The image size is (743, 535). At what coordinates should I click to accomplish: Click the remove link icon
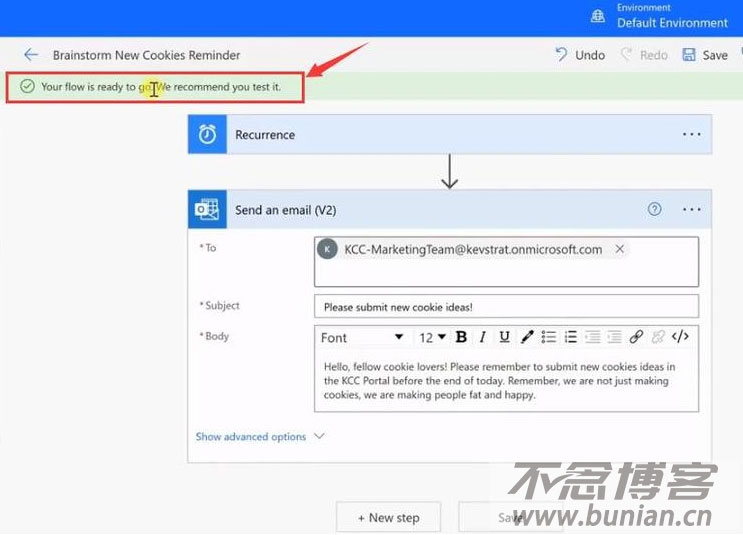click(658, 337)
